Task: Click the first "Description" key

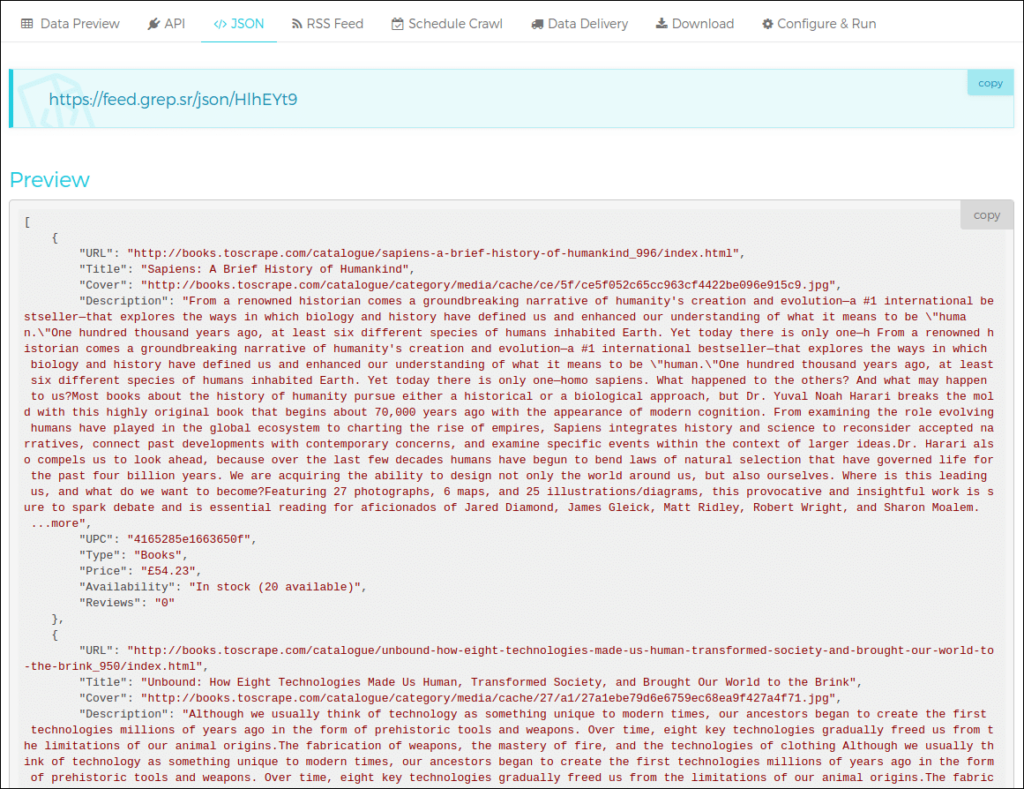Action: 124,301
